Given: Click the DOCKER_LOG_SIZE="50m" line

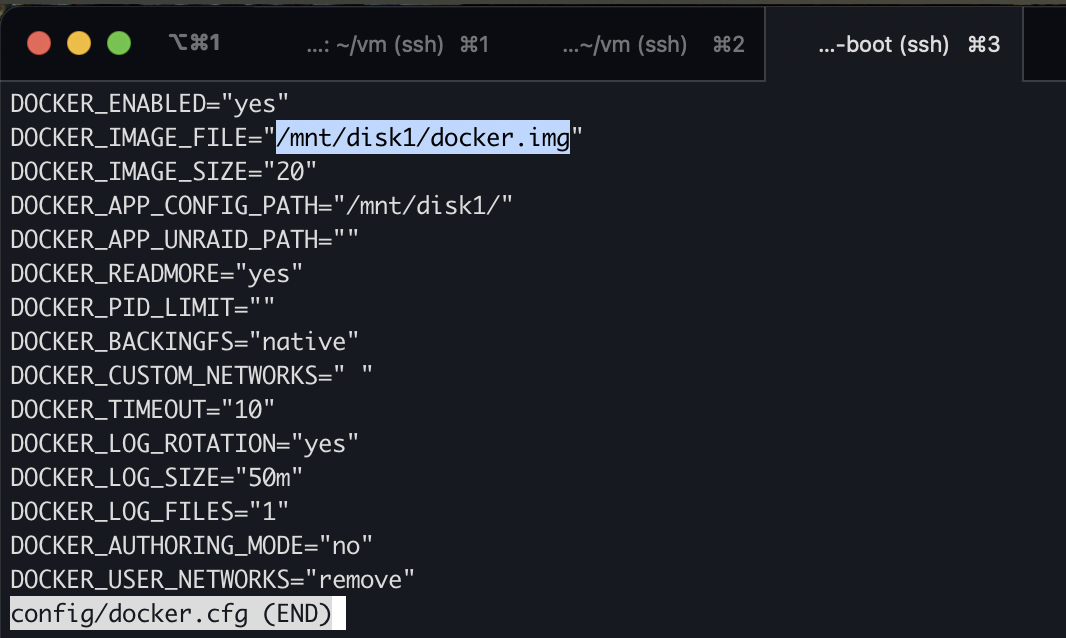Looking at the screenshot, I should tap(156, 477).
